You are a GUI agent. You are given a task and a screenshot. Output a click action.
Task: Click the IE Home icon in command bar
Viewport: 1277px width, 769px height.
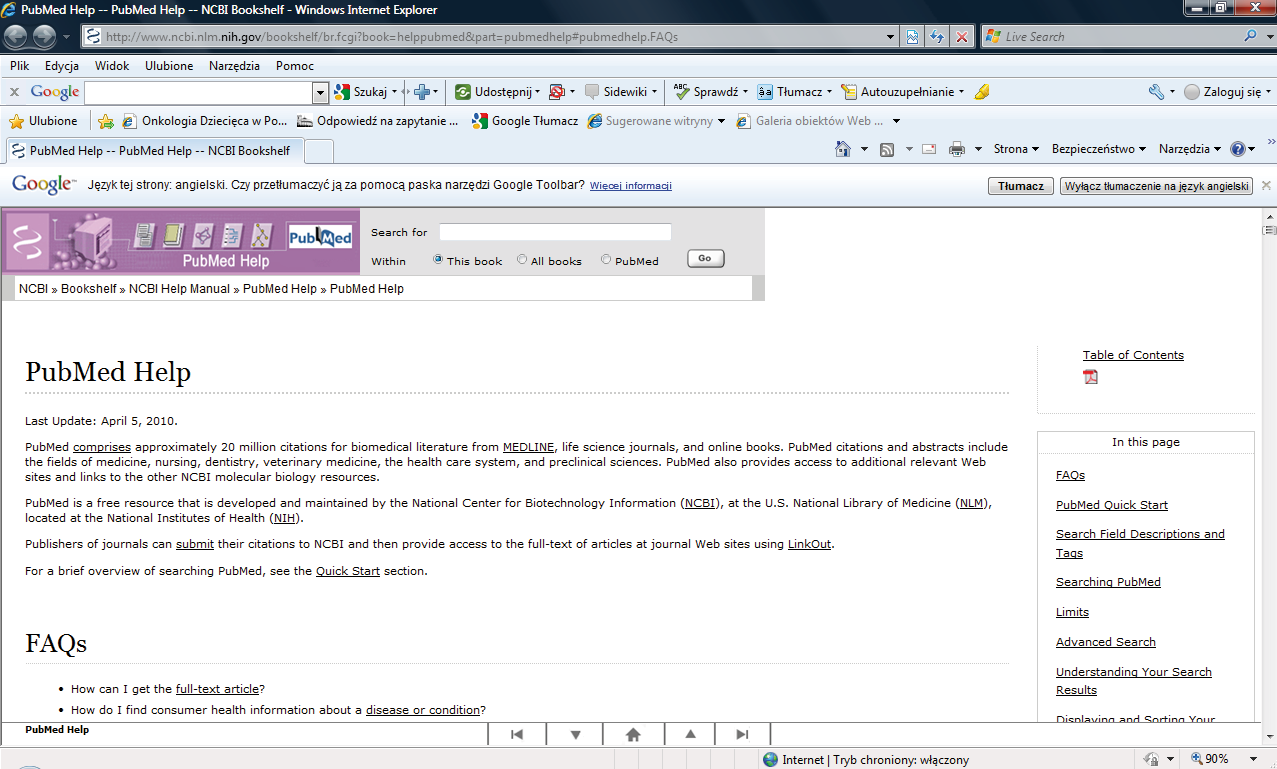click(843, 149)
